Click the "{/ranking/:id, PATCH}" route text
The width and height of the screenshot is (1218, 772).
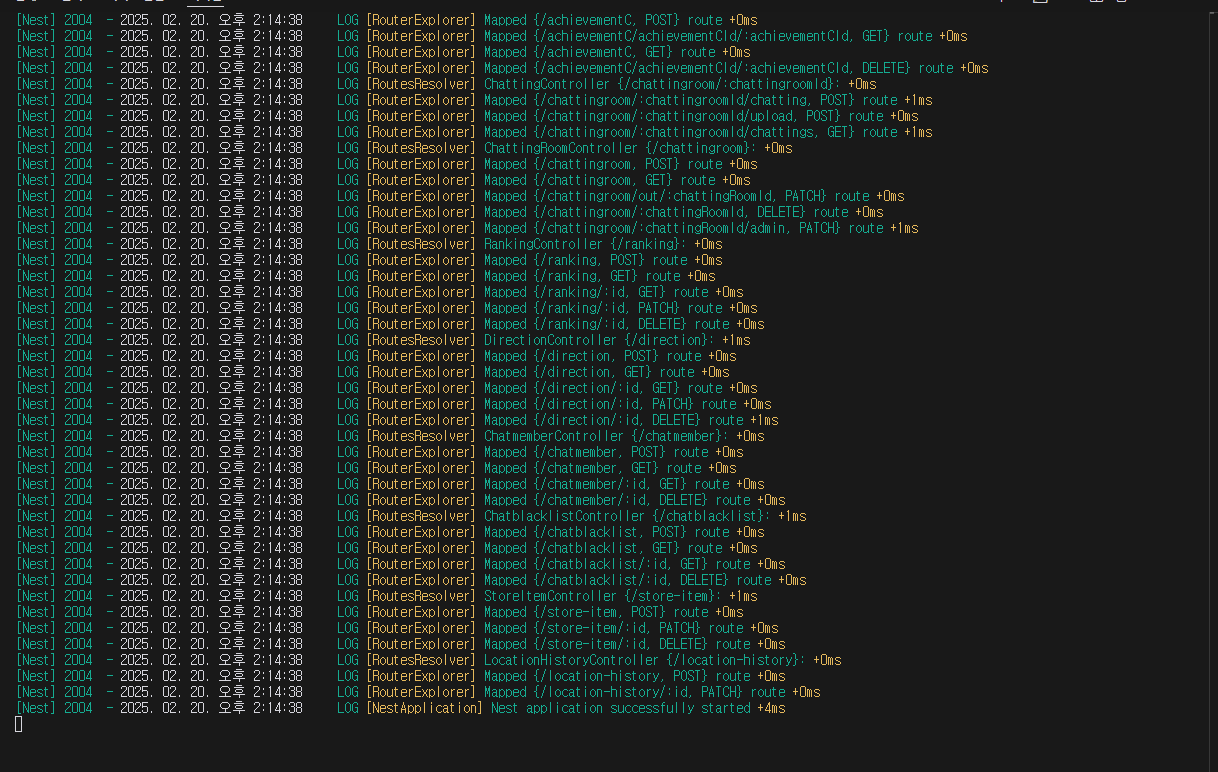tap(607, 308)
